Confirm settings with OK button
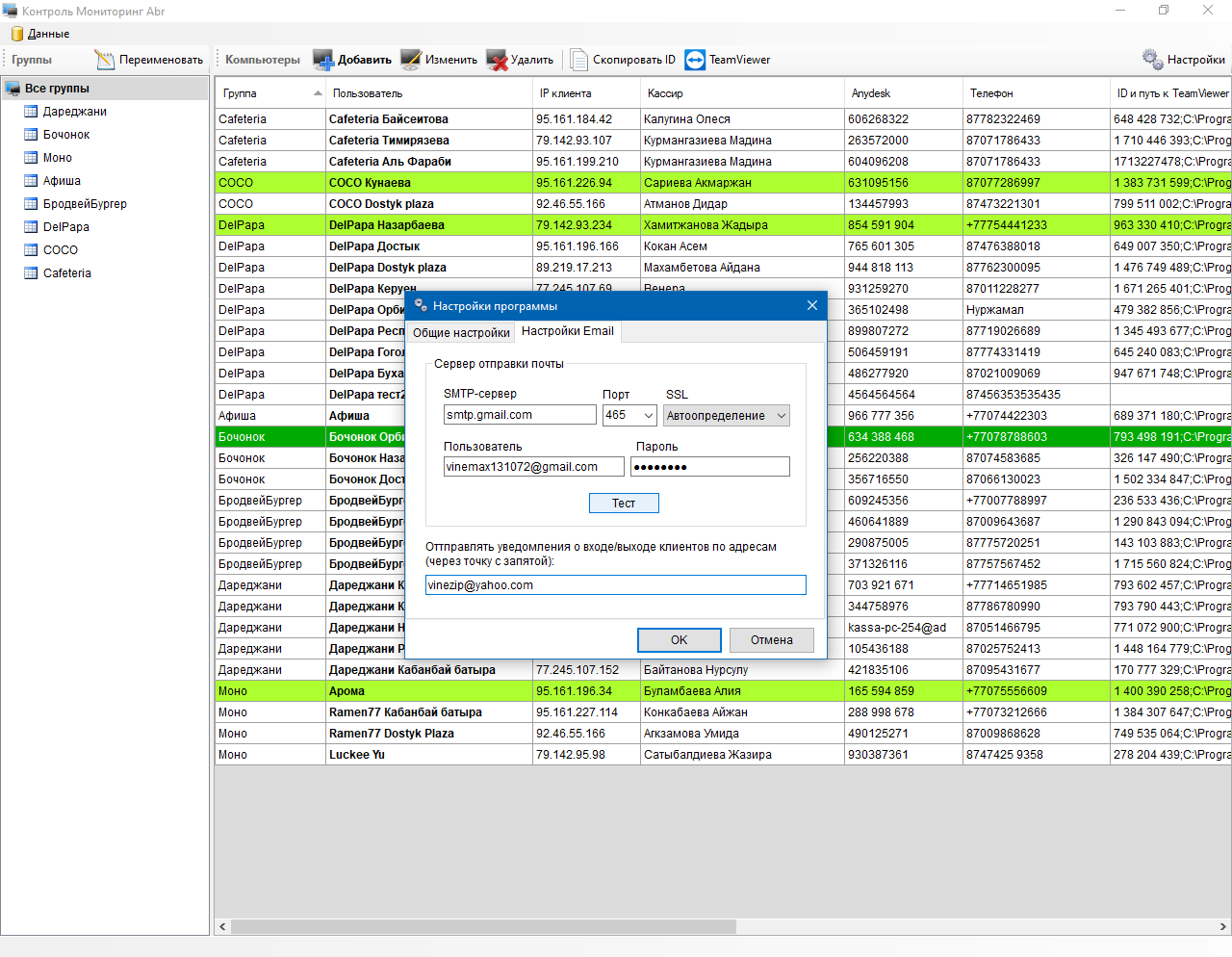Screen dimensions: 1232x957 click(x=680, y=640)
